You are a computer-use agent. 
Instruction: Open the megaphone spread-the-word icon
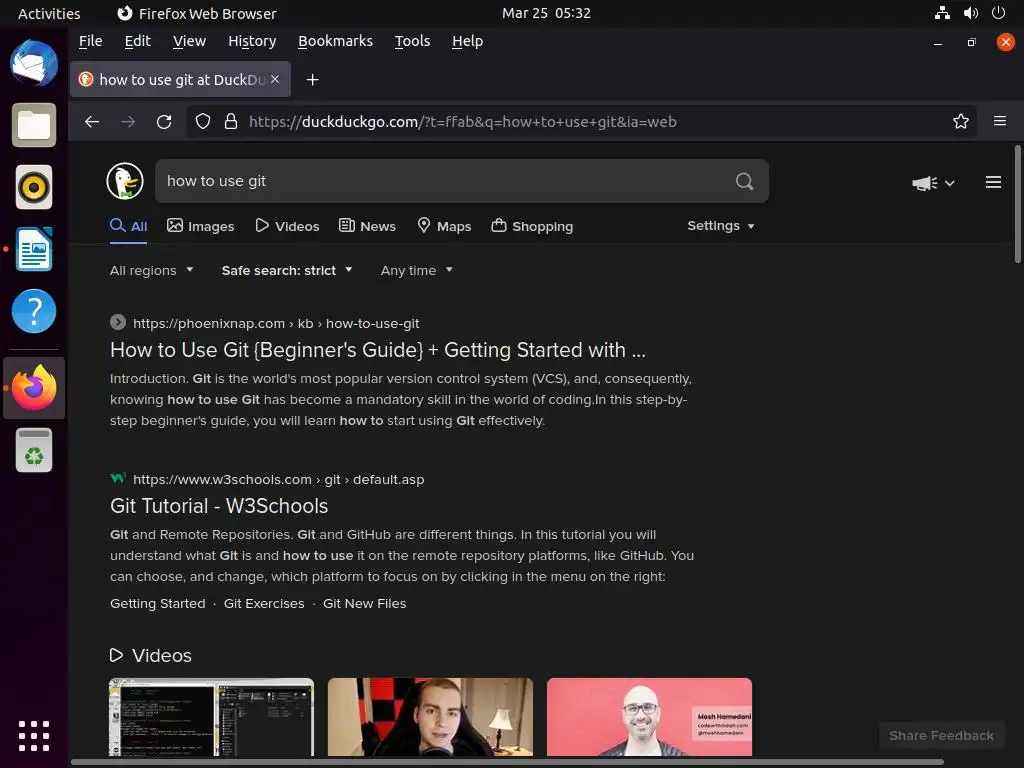click(x=924, y=183)
